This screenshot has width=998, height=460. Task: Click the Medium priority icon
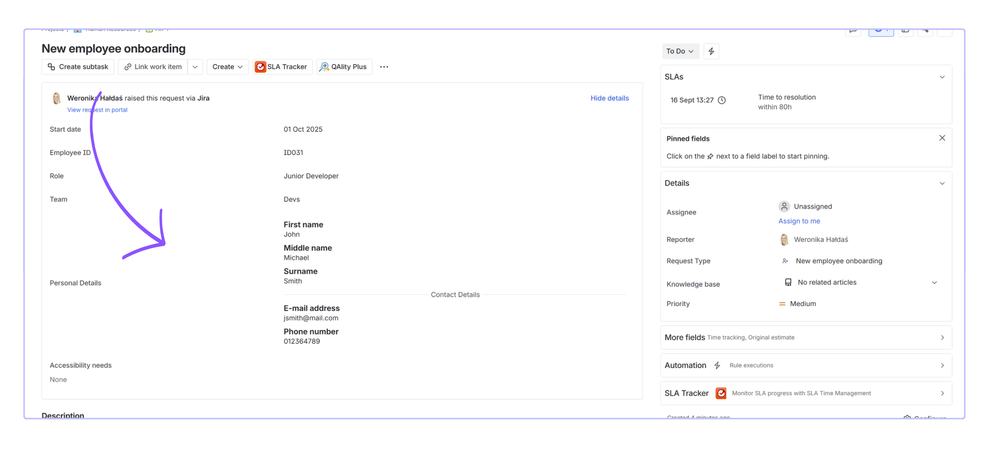[782, 304]
